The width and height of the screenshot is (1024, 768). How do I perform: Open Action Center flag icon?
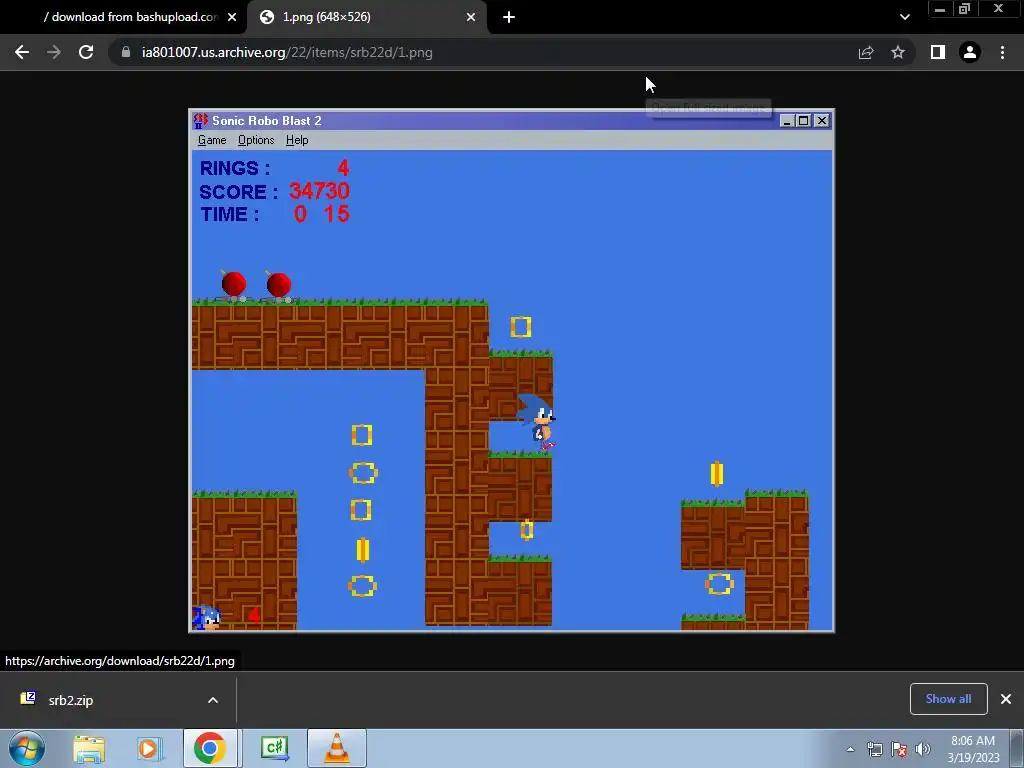coord(899,749)
